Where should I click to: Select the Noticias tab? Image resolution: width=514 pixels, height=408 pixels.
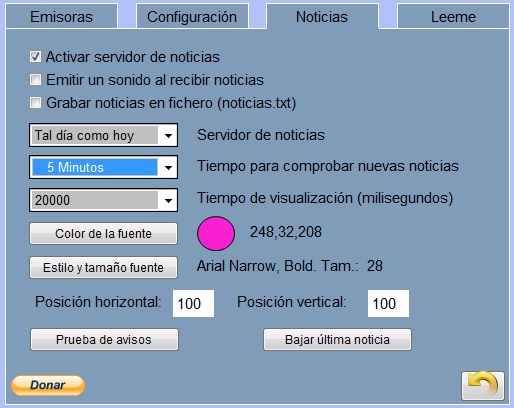(x=322, y=16)
